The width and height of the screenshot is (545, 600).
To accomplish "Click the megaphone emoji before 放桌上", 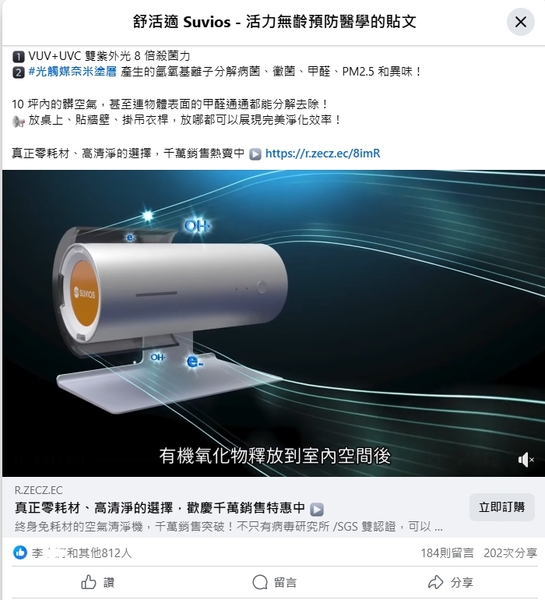I will pyautogui.click(x=19, y=121).
